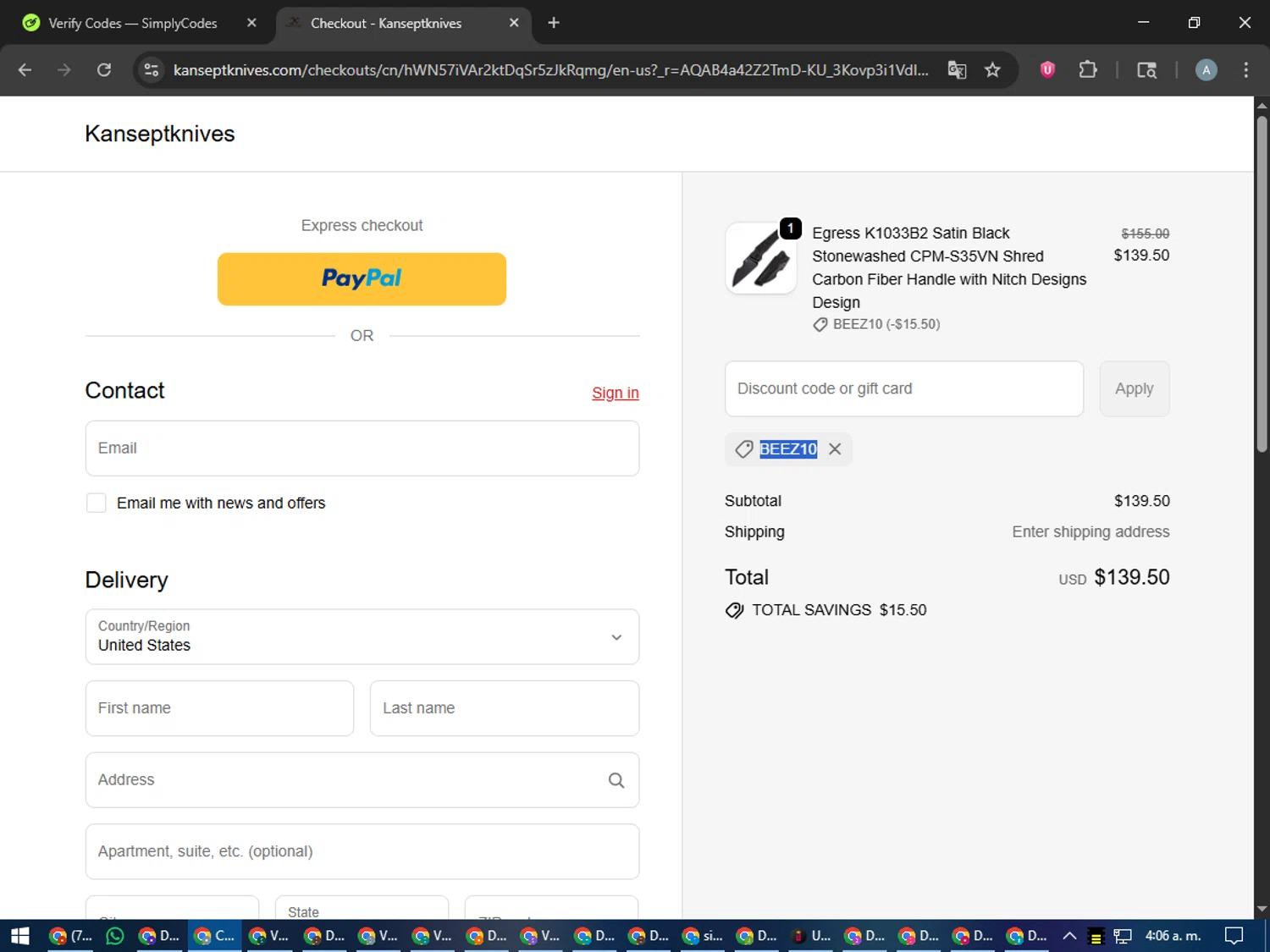Open the tab search side panel icon
The width and height of the screenshot is (1270, 952).
[1146, 69]
